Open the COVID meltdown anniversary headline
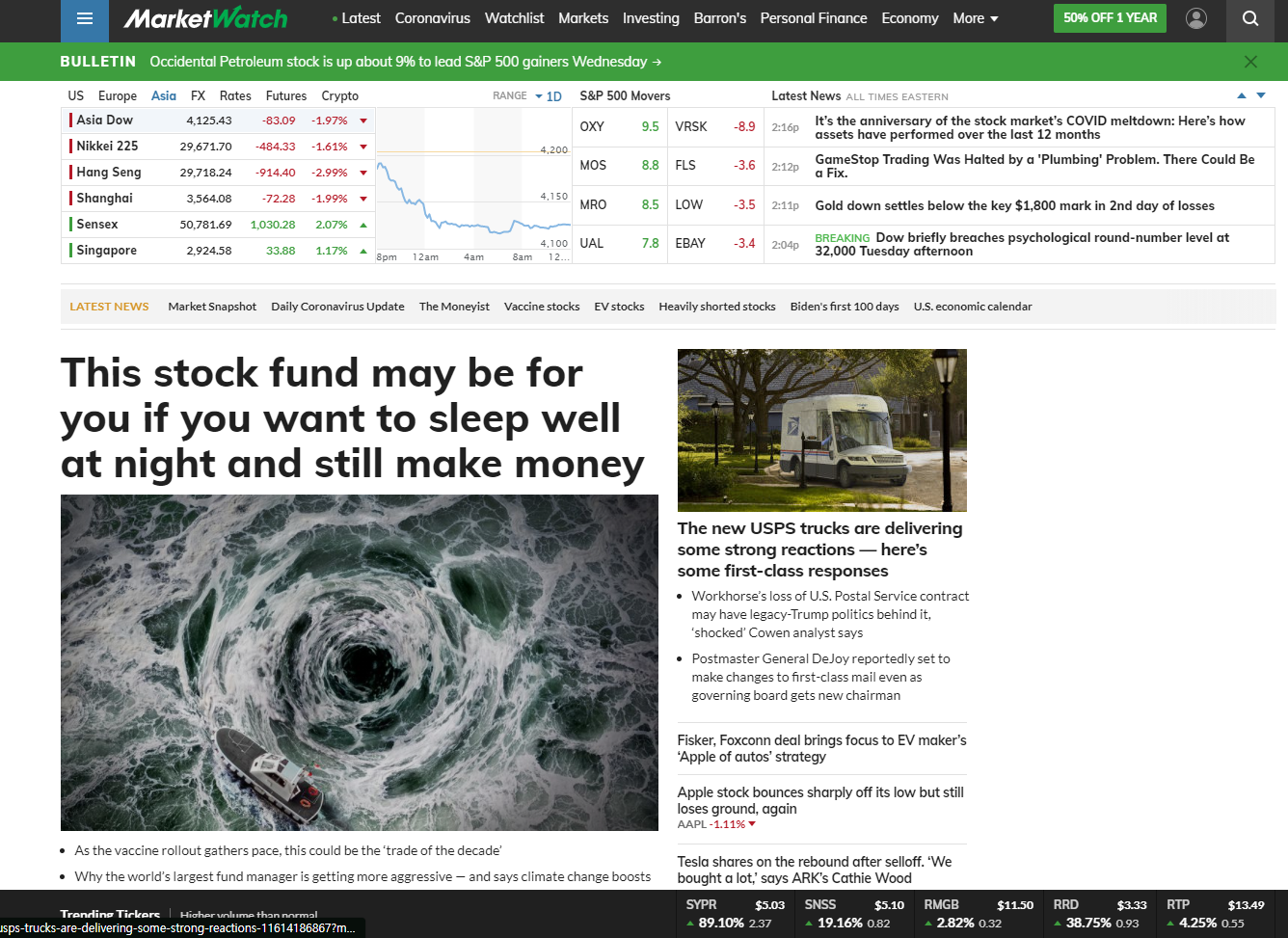Screen dimensions: 1288x938 pyautogui.click(x=1030, y=127)
